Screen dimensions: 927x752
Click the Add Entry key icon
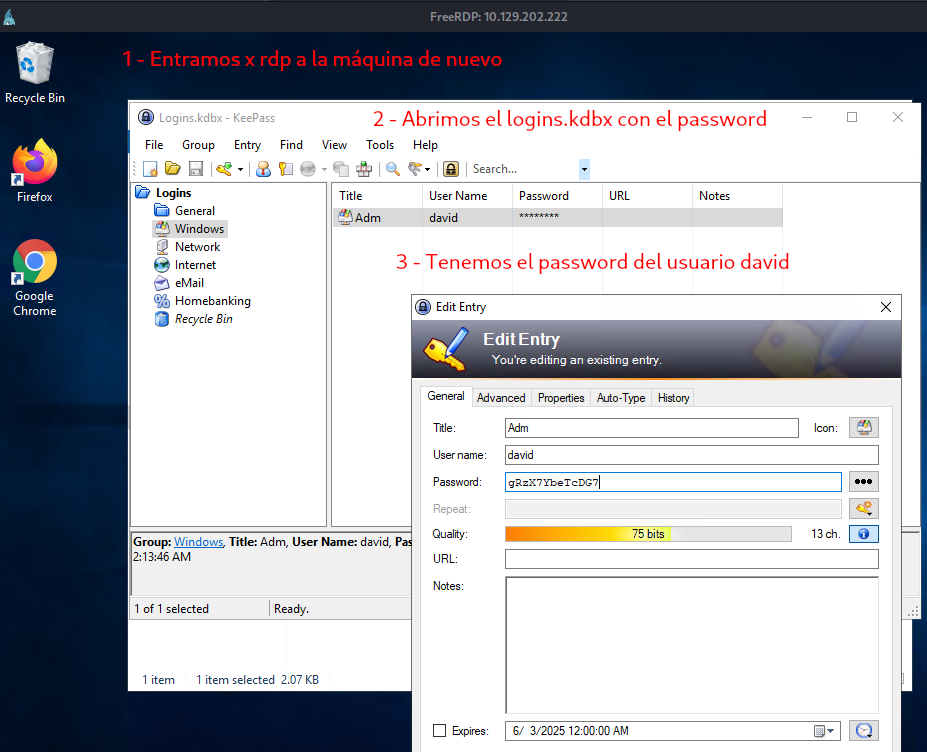[x=224, y=169]
